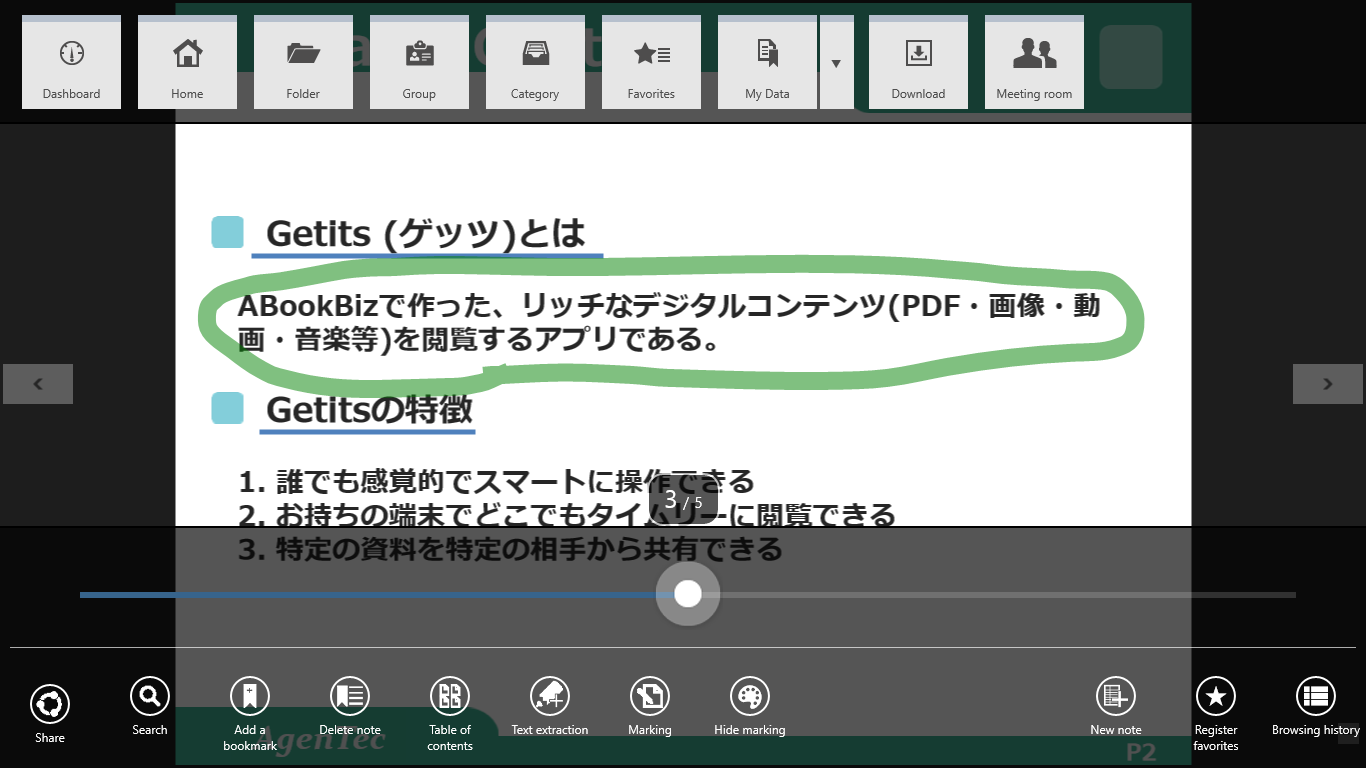Viewport: 1366px width, 768px height.
Task: Open the Dashboard tile
Action: pos(71,64)
